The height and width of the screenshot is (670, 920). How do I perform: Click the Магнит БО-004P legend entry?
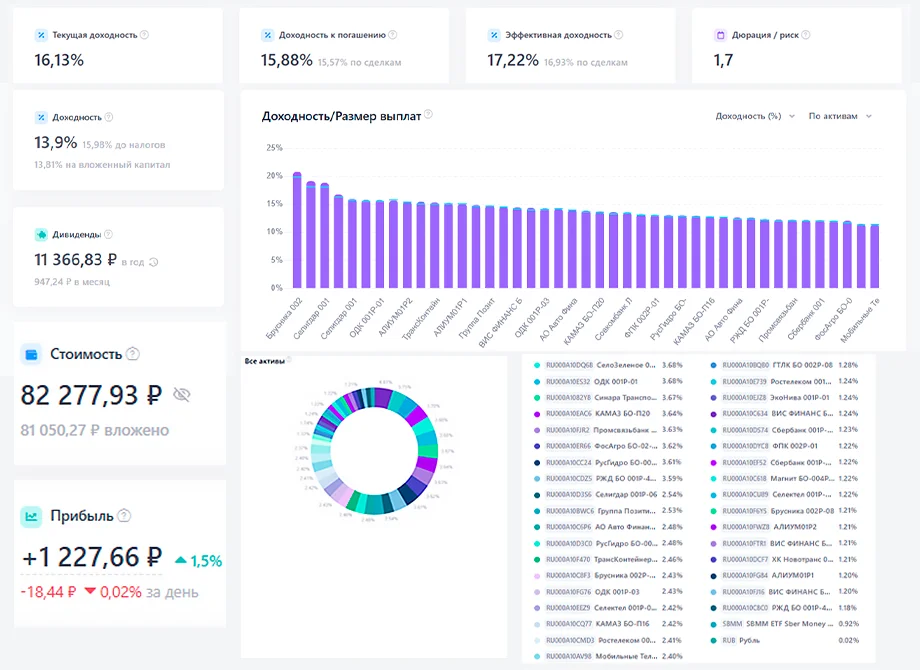pyautogui.click(x=785, y=478)
